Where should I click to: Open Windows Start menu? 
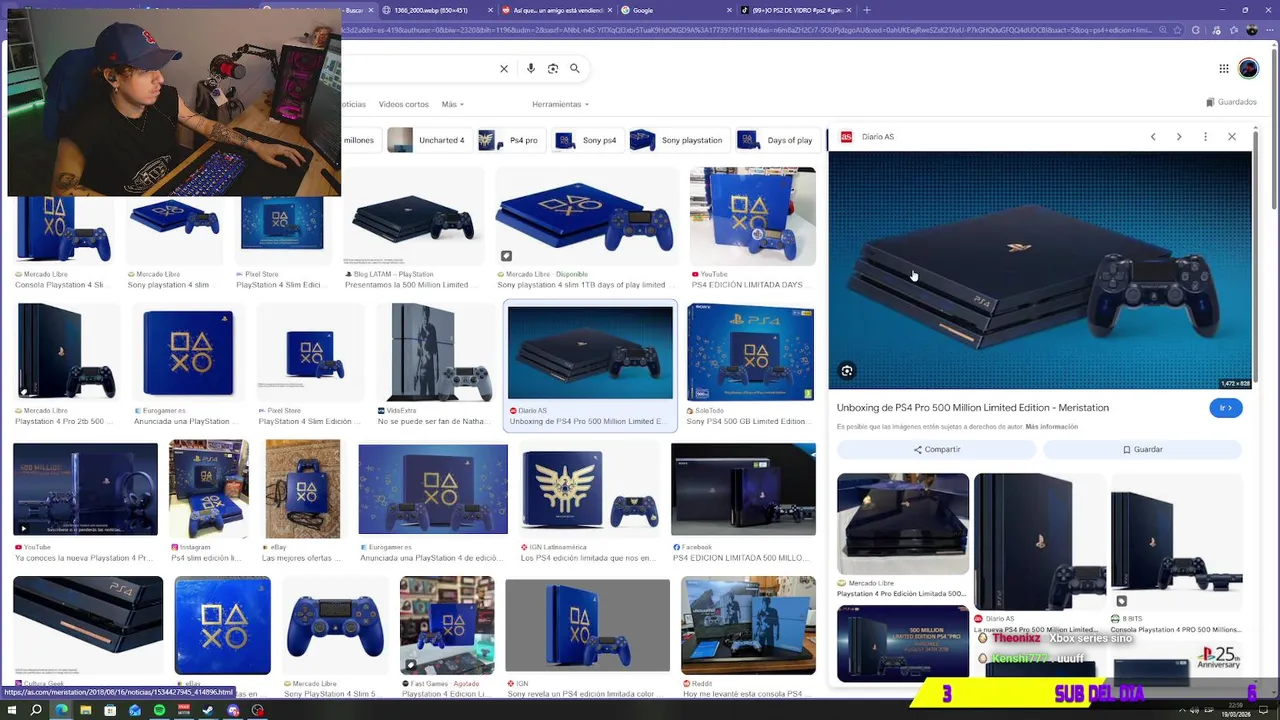[x=11, y=710]
